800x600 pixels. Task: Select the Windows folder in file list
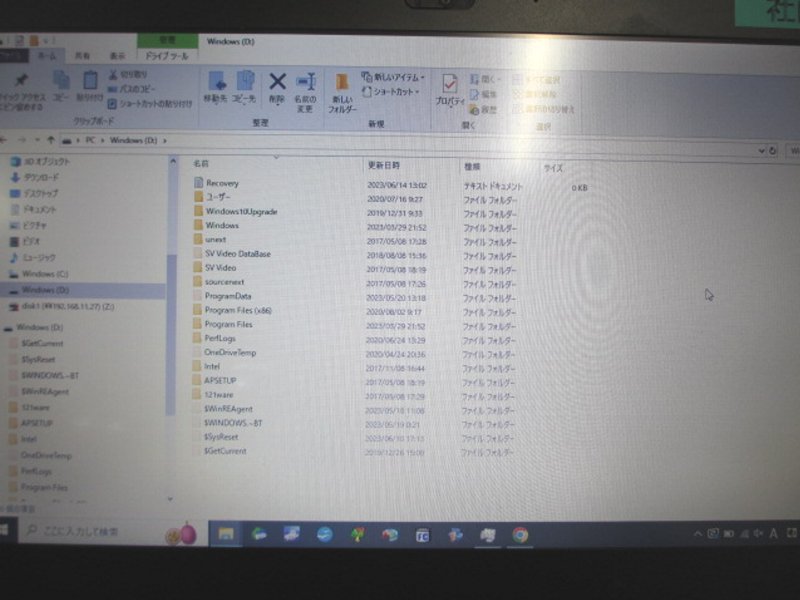216,226
